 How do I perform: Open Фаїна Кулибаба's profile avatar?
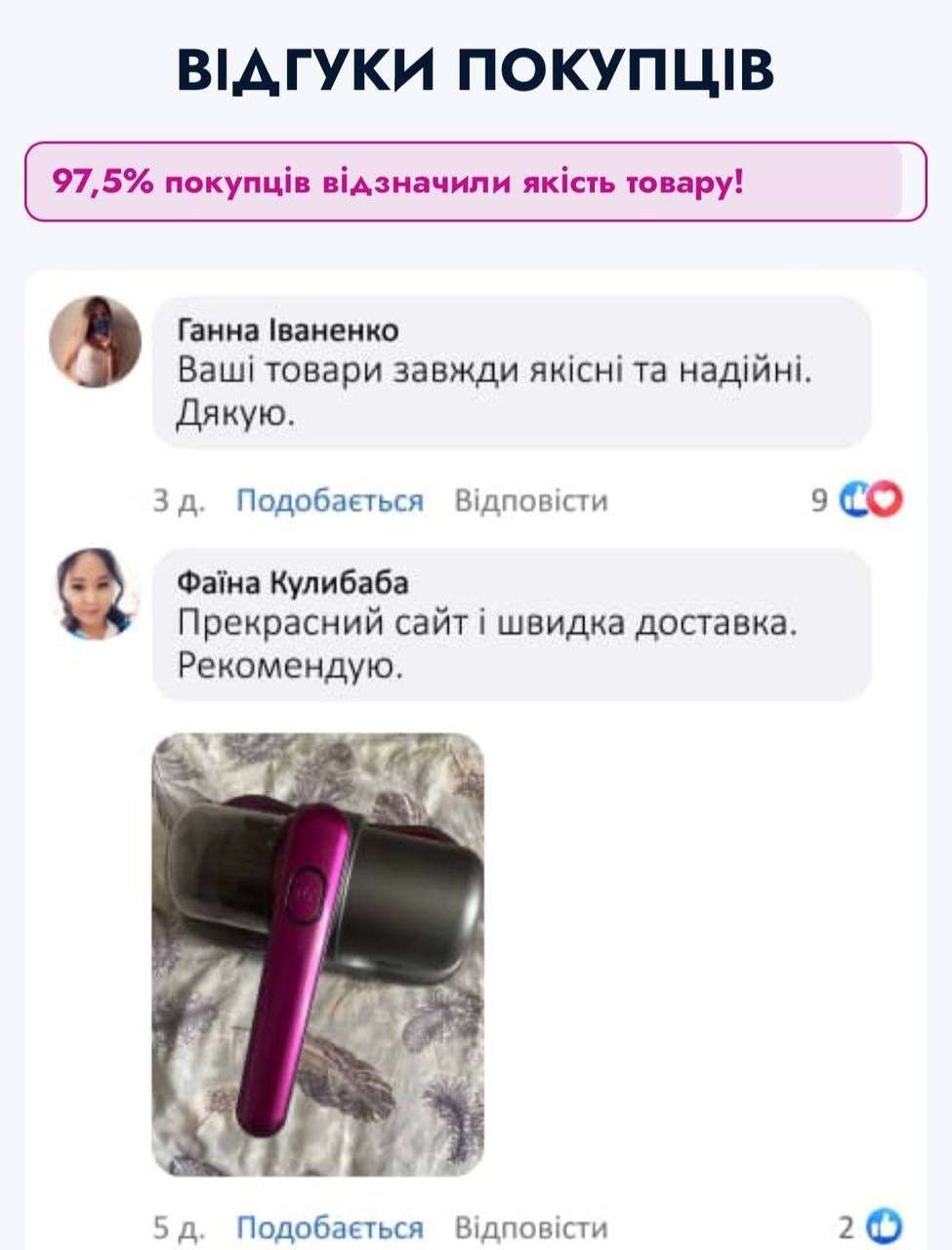96,595
